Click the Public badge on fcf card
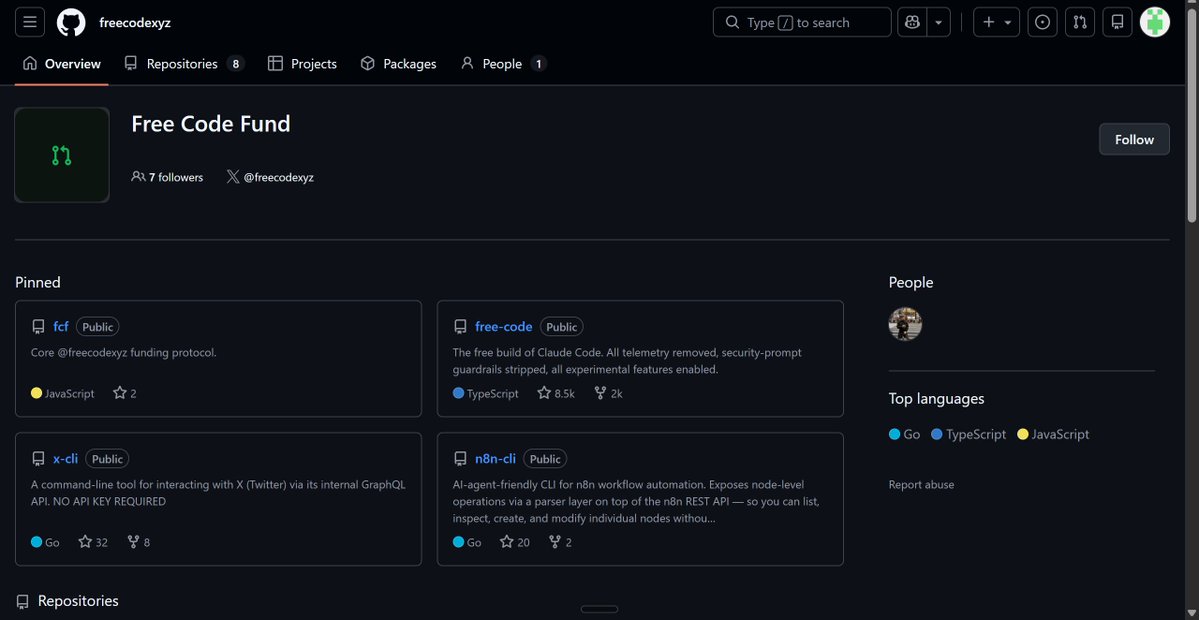 pyautogui.click(x=98, y=327)
